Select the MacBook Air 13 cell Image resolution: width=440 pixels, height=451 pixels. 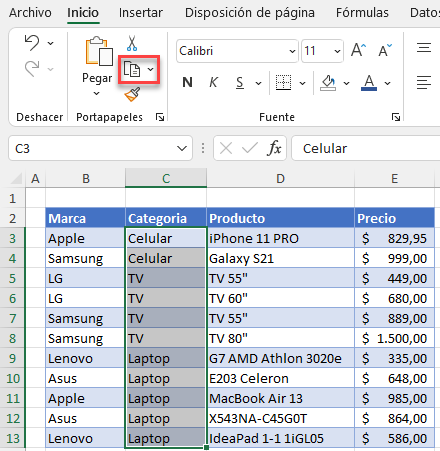pyautogui.click(x=280, y=399)
